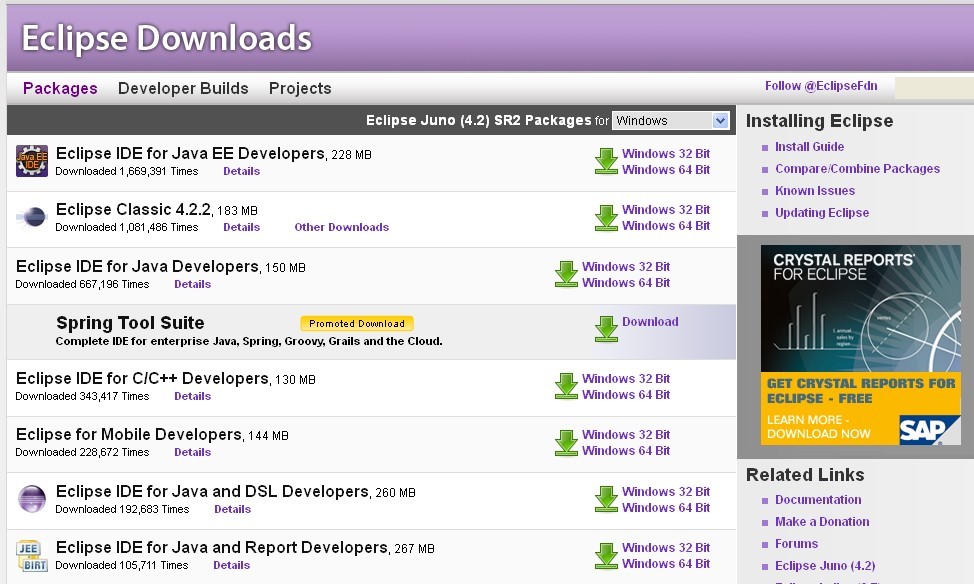Switch to the Developer Builds tab
The width and height of the screenshot is (974, 584).
click(183, 89)
